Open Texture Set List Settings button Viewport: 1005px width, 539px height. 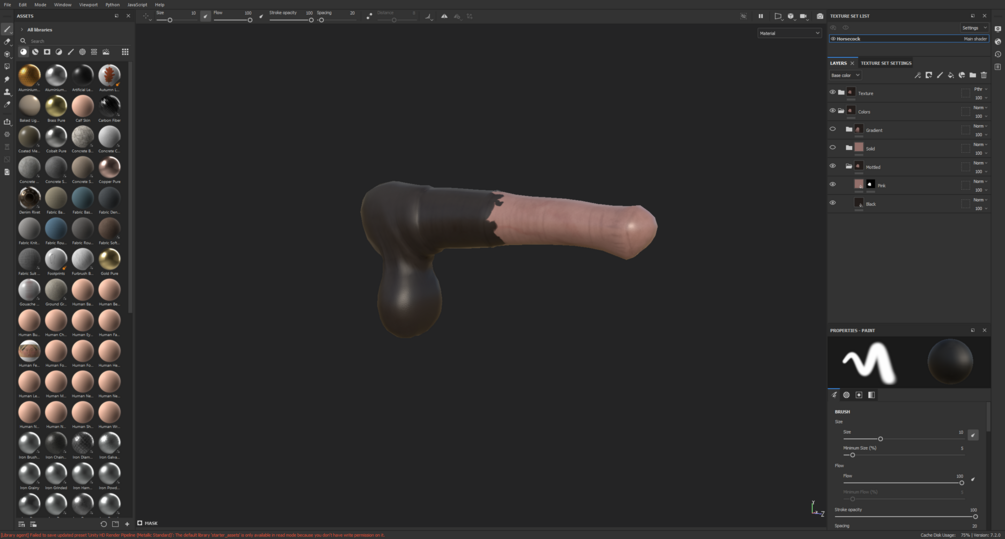[974, 28]
